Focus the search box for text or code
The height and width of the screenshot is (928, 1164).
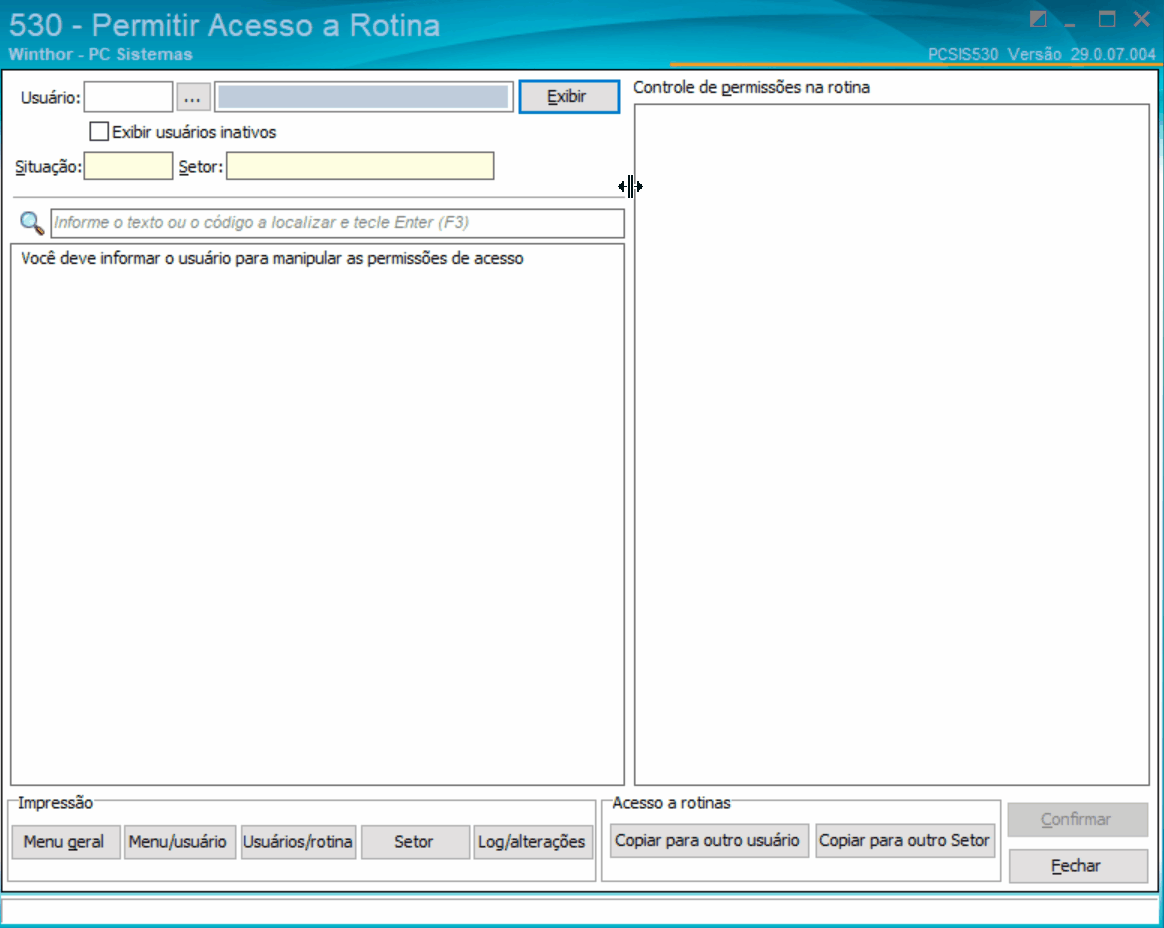pyautogui.click(x=337, y=223)
